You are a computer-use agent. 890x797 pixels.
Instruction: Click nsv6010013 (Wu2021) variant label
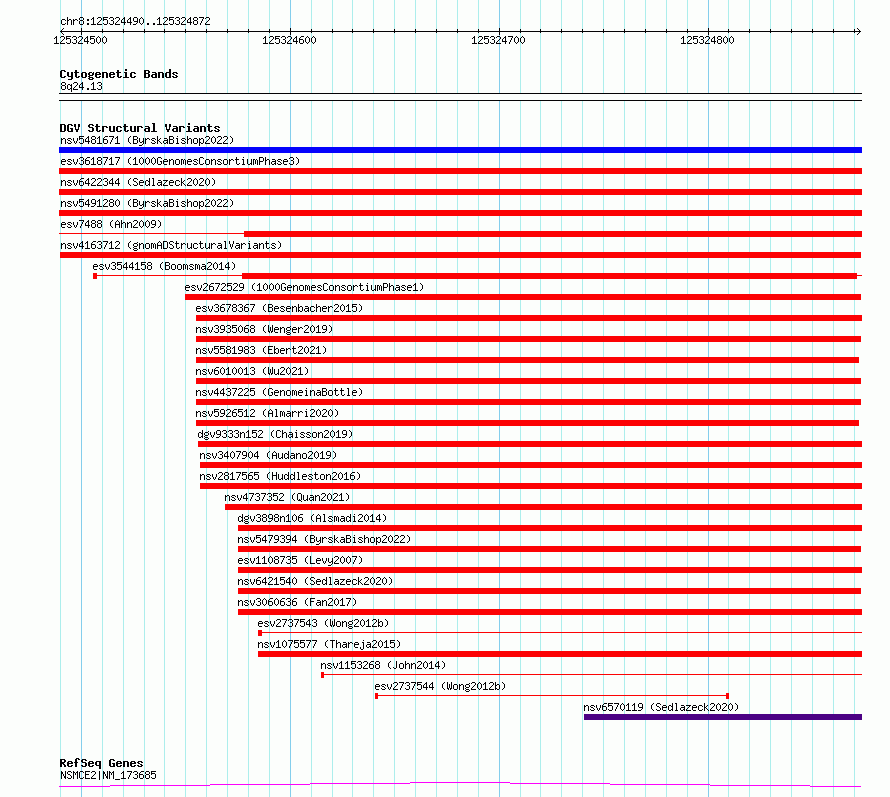[252, 371]
